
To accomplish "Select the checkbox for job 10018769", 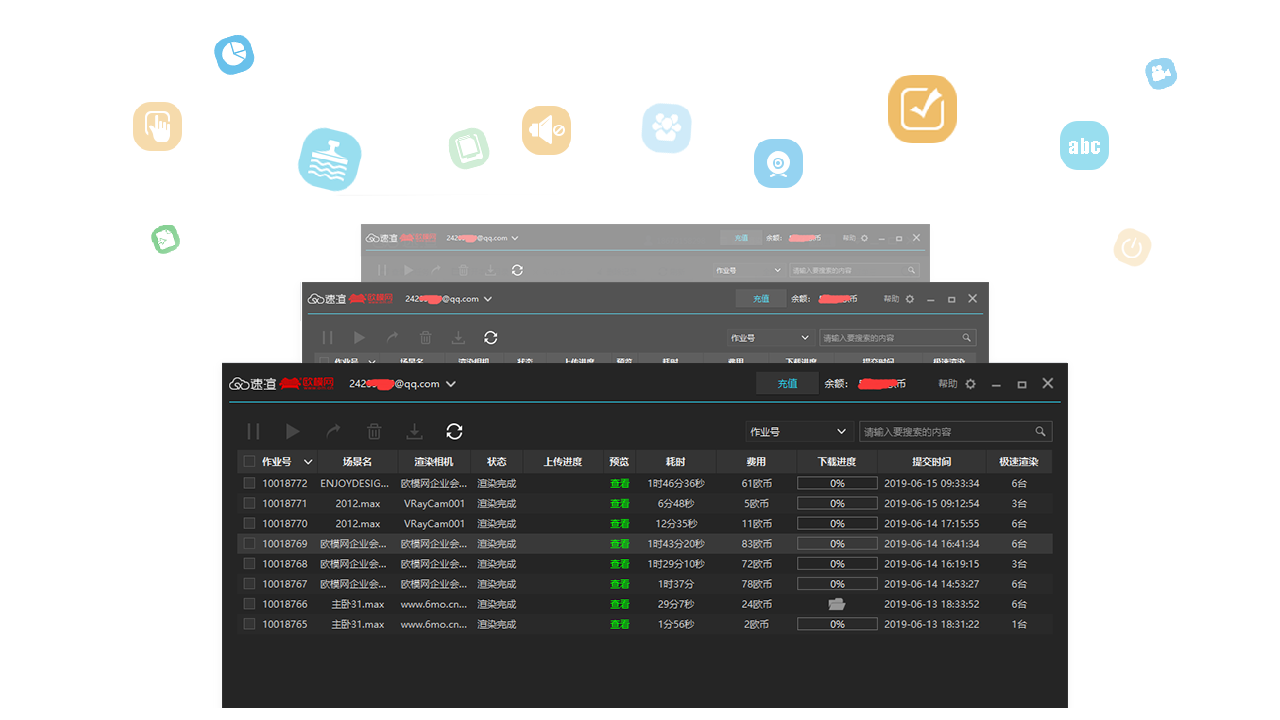I will [x=249, y=544].
